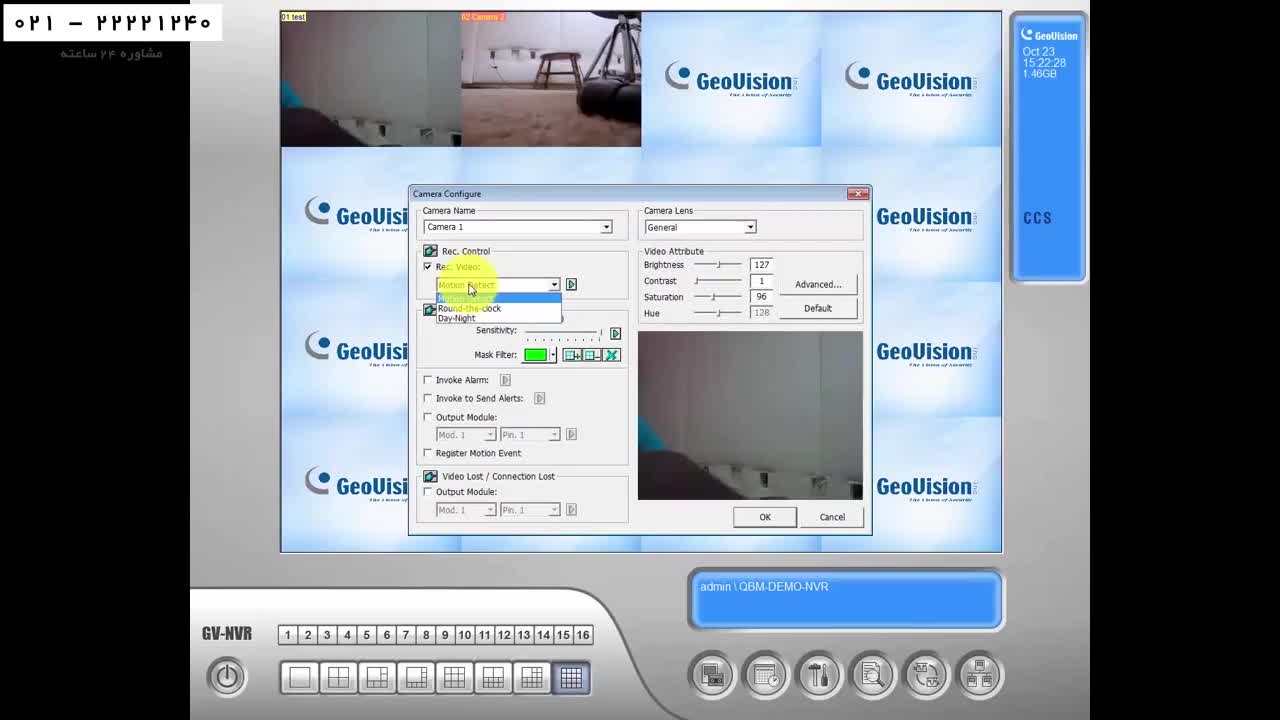
Task: Enable Output Module checkbox under motion settings
Action: (428, 417)
